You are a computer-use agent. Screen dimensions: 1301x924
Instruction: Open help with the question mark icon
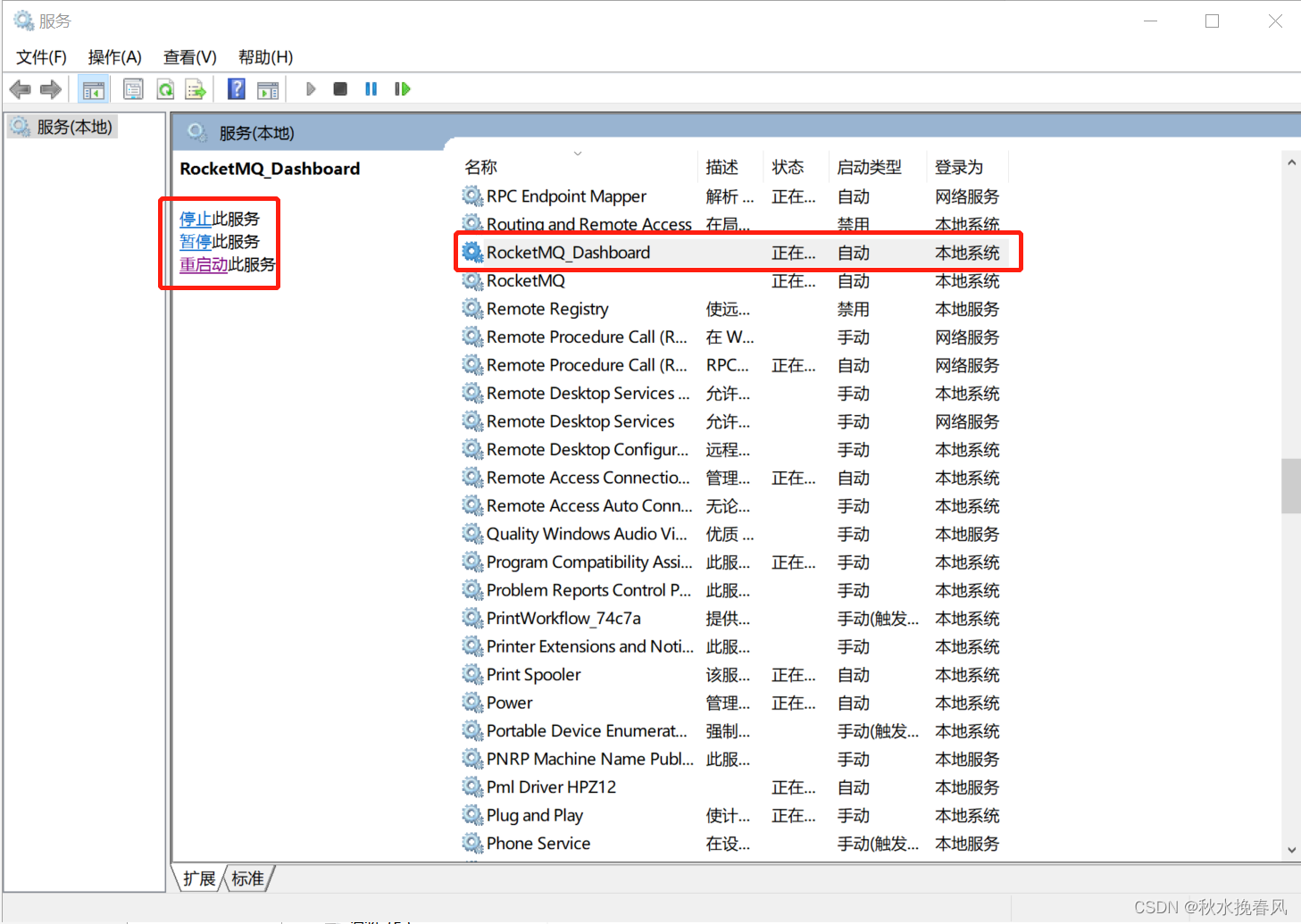coord(235,88)
